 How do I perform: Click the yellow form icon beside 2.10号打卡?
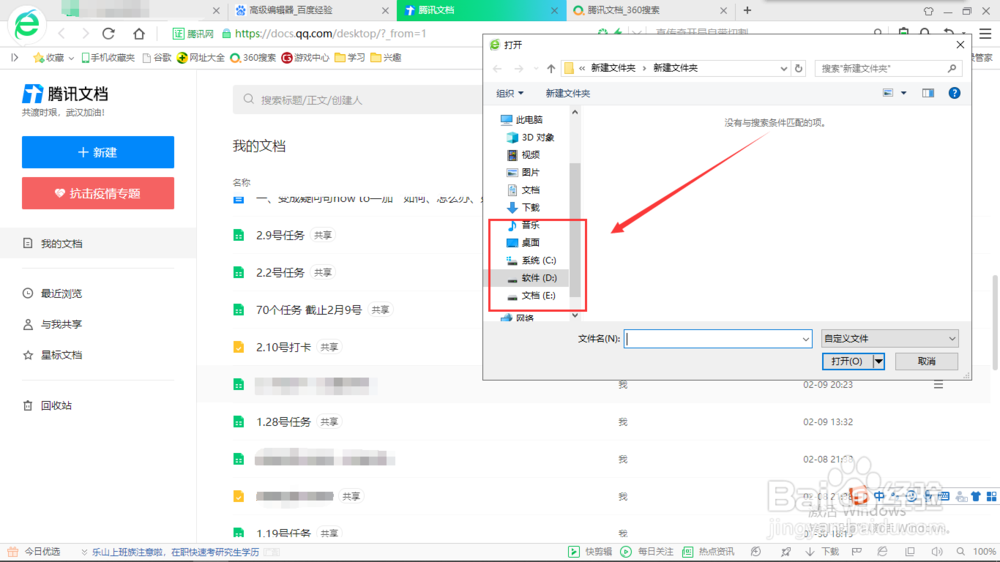click(x=239, y=347)
